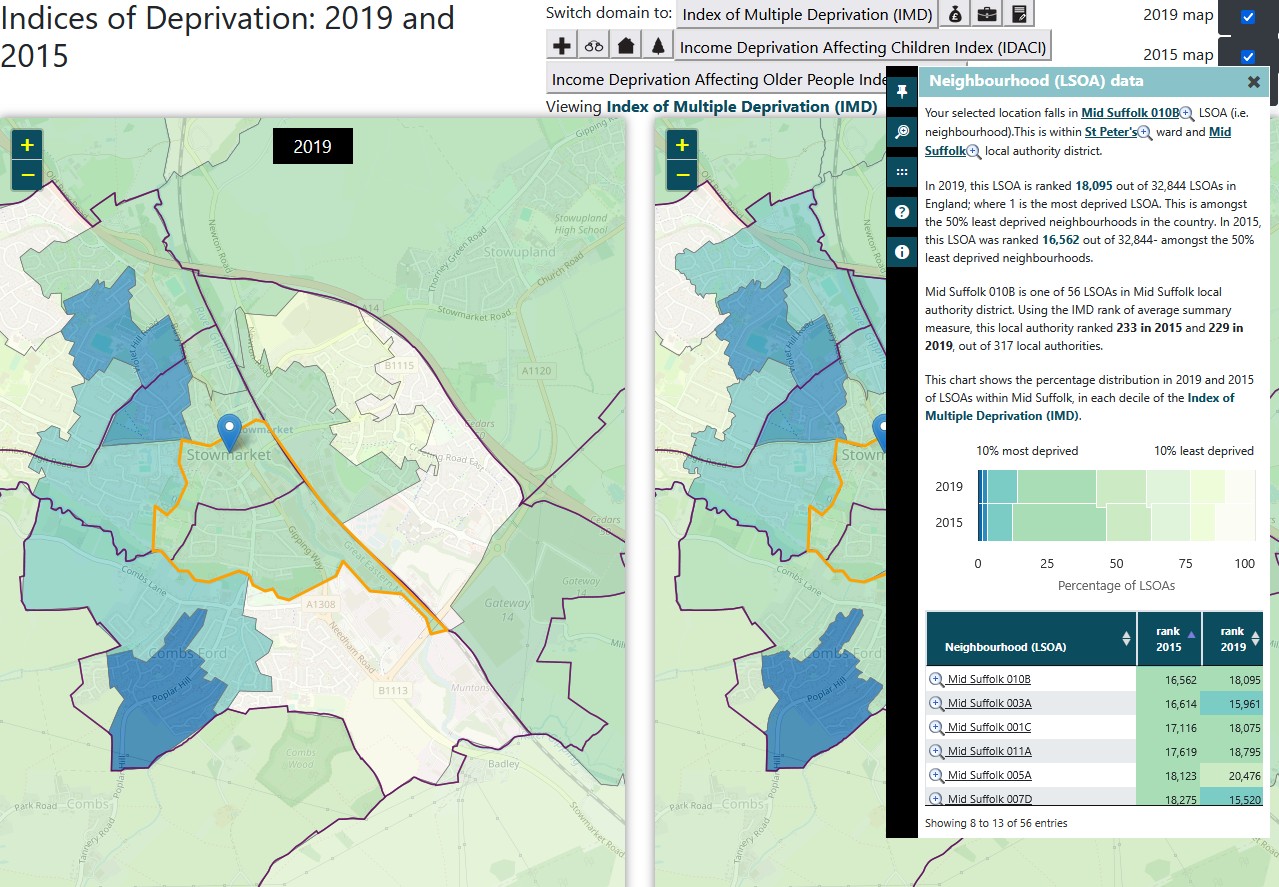Click the 'Showing 8 to 13 of 56 entries' text
Screen dimensions: 1279x887
point(996,824)
